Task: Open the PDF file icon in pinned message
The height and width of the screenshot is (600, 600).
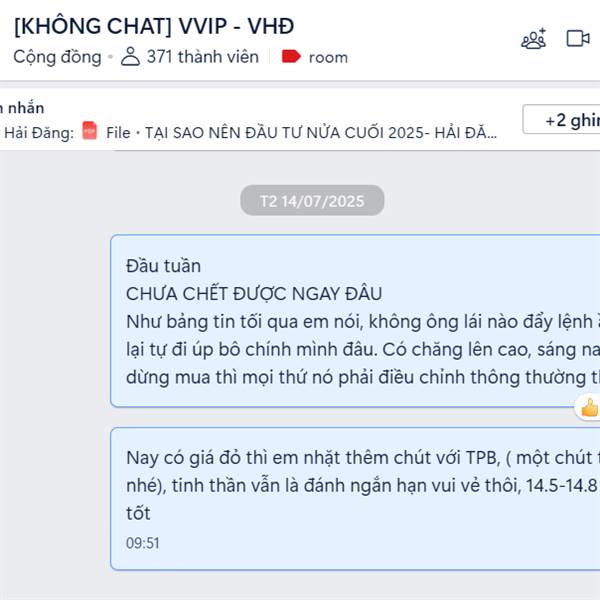Action: 90,130
